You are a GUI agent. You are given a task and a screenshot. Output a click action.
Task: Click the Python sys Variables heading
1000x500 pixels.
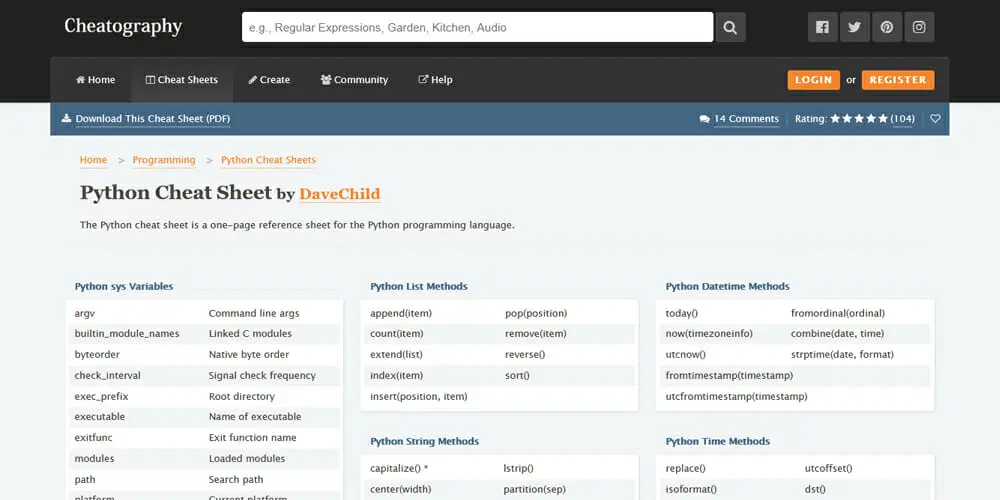click(x=124, y=286)
